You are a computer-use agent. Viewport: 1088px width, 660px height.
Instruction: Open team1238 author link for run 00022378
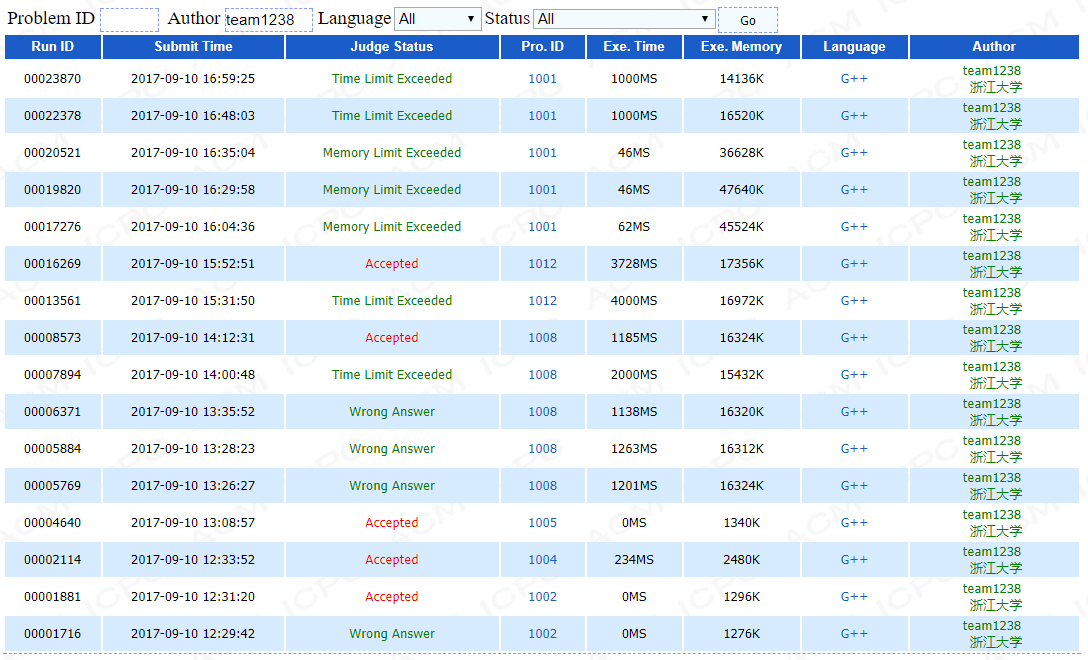[x=991, y=108]
